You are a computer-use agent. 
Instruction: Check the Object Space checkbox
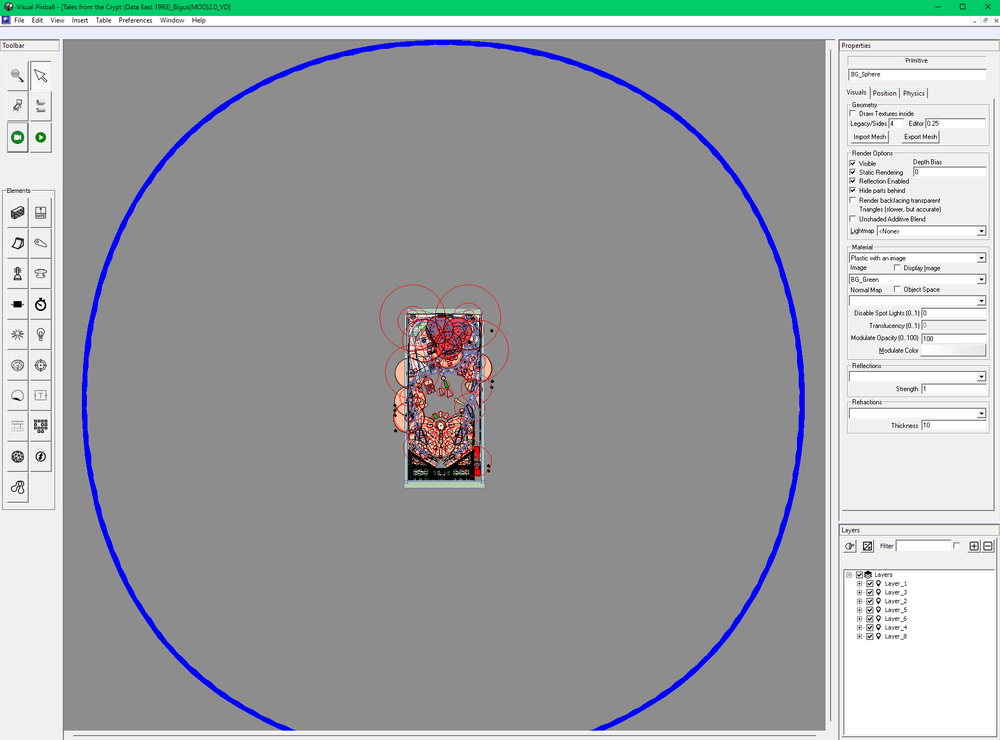pyautogui.click(x=897, y=290)
